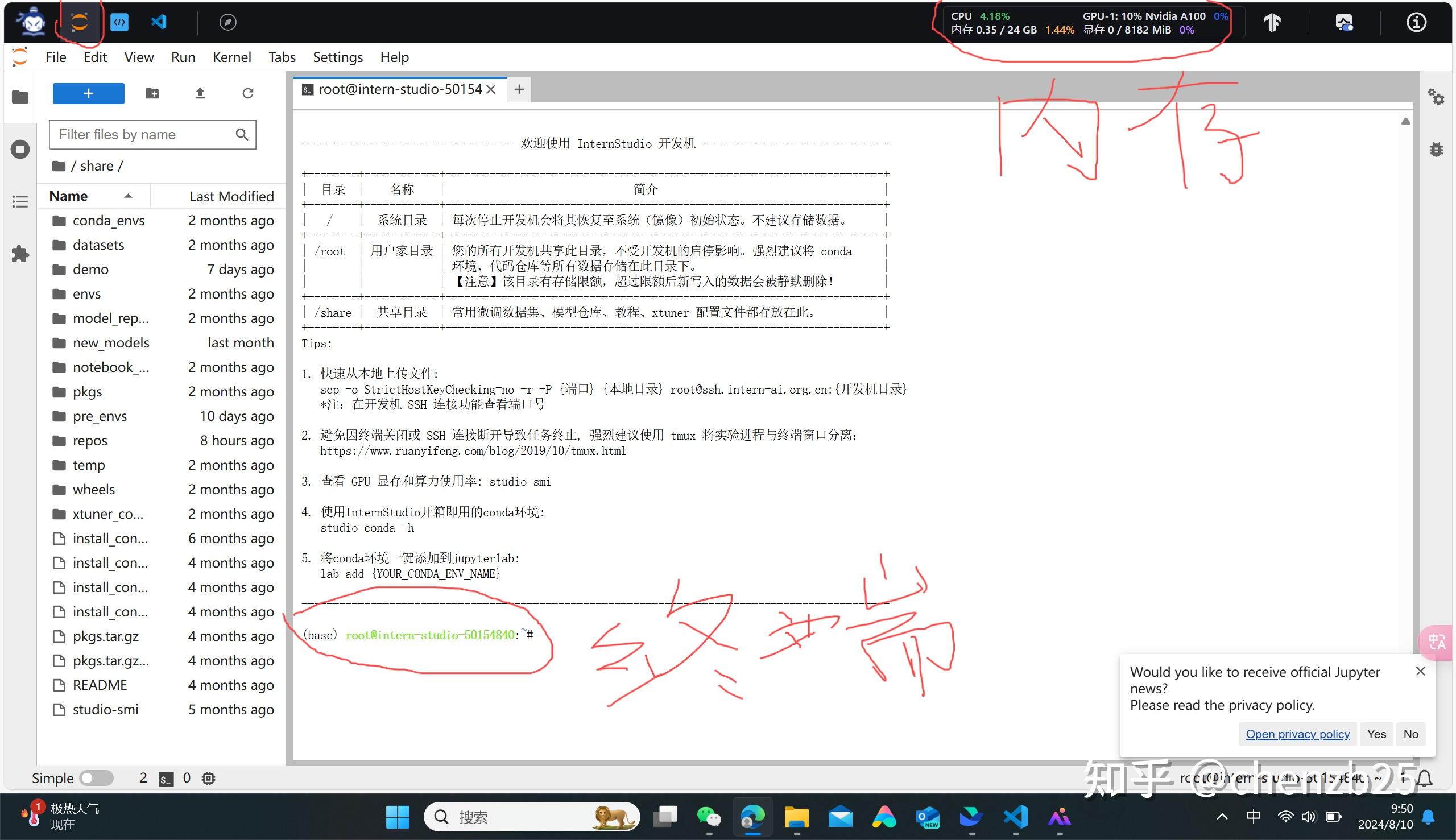Image resolution: width=1456 pixels, height=840 pixels.
Task: Open the VS Code icon in top bar
Action: 159,22
